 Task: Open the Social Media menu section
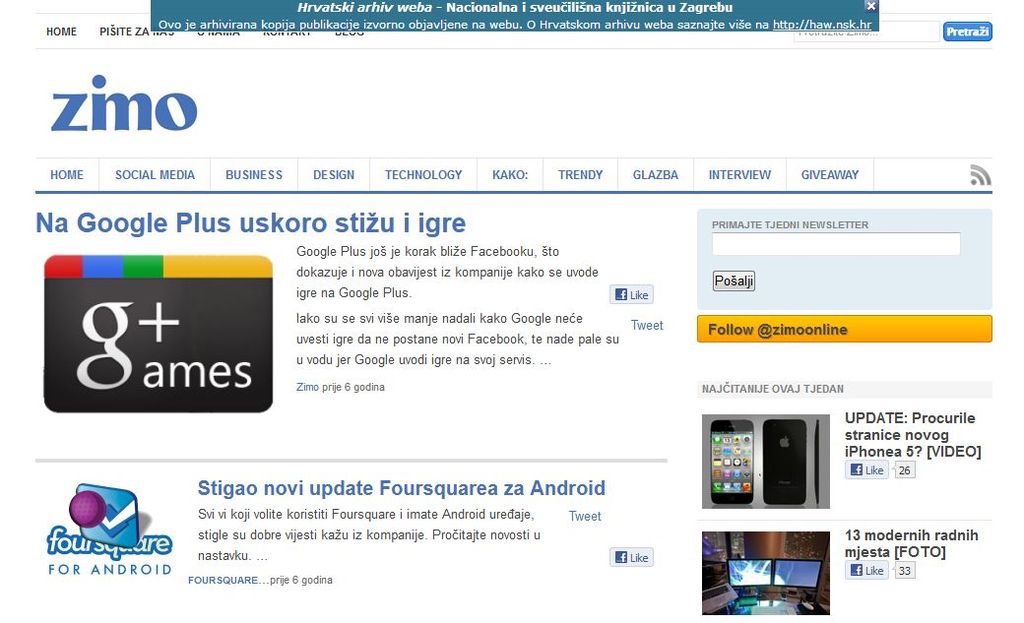155,175
